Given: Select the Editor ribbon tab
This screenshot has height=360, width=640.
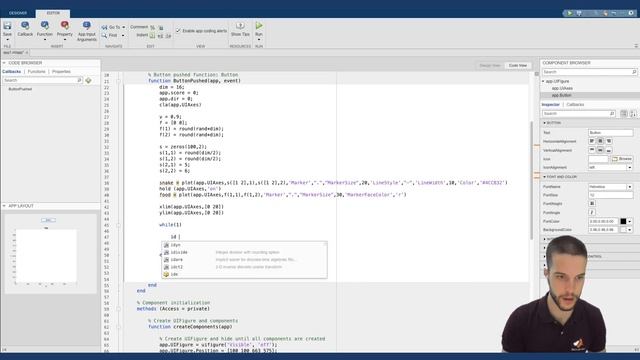Looking at the screenshot, I should [x=53, y=13].
